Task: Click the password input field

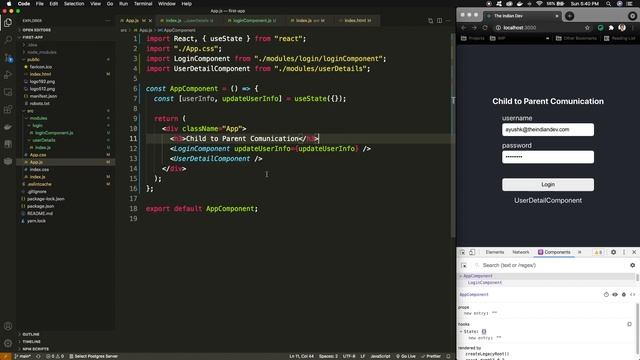Action: pos(548,157)
